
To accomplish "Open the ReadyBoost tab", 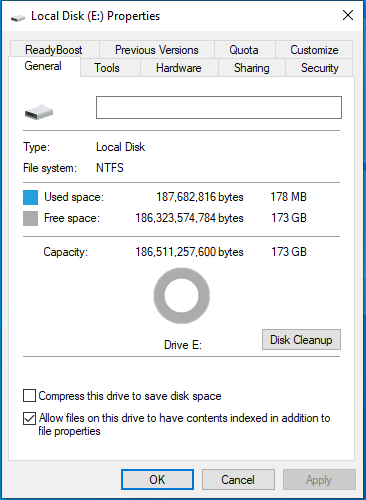I will (x=54, y=50).
